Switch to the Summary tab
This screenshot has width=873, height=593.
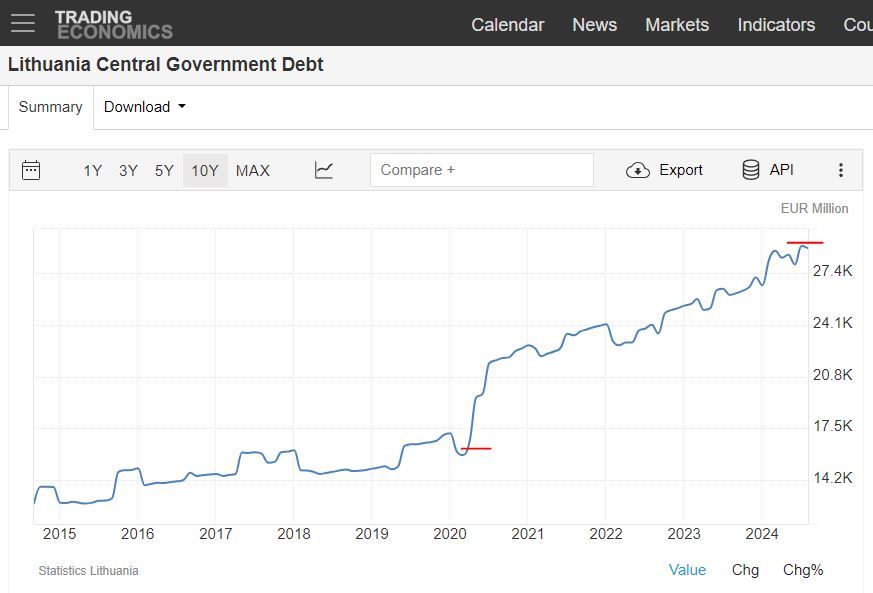50,107
